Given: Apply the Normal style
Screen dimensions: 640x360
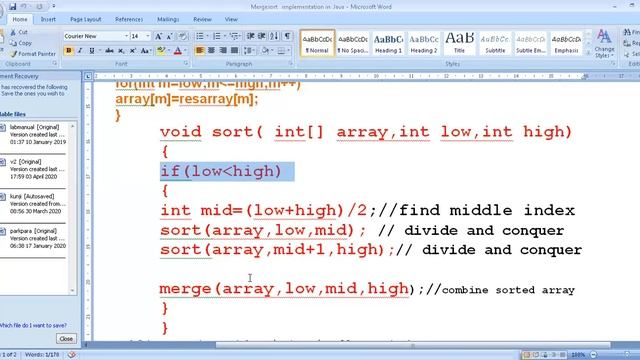Looking at the screenshot, I should [x=317, y=43].
